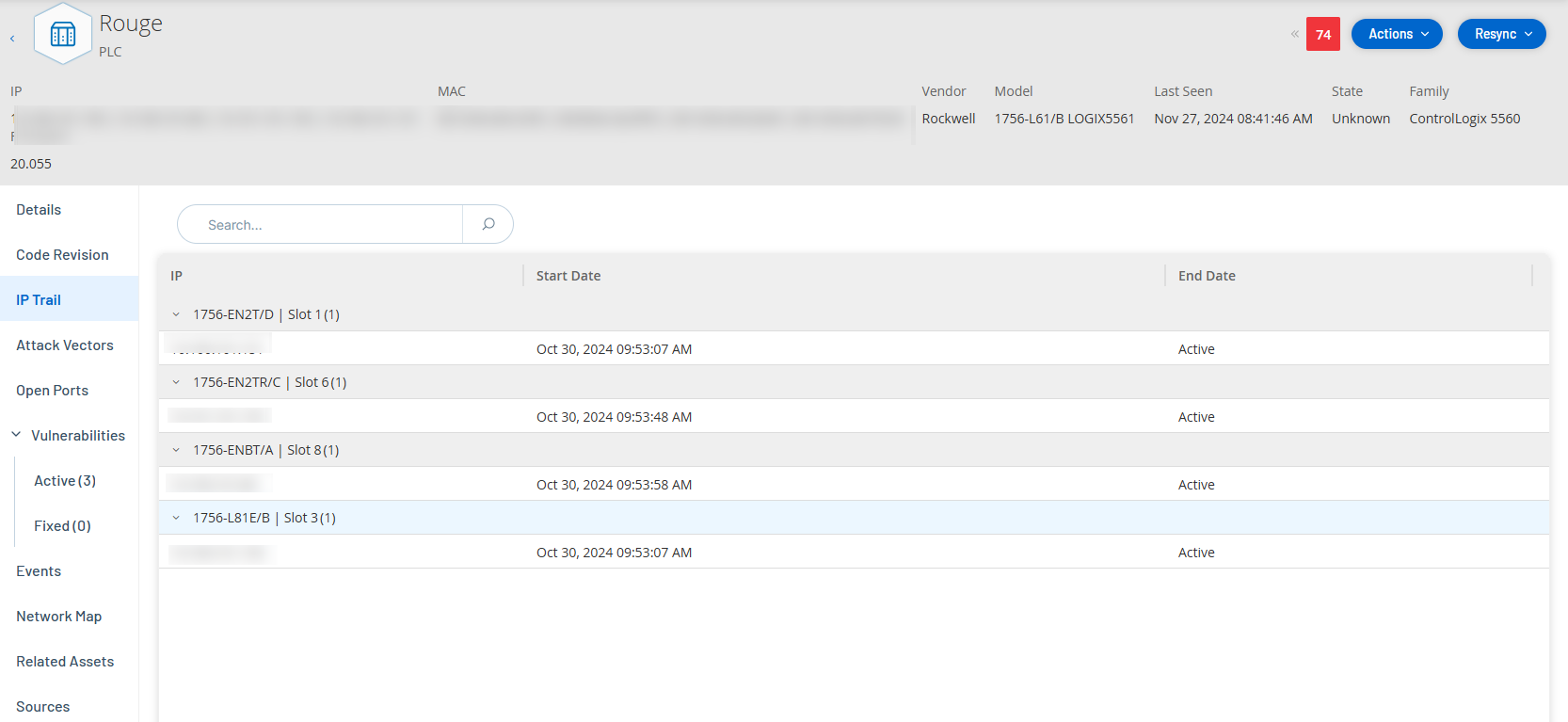Collapse the 1756-ENBT/A Slot 8 group
Image resolution: width=1568 pixels, height=722 pixels.
coord(176,450)
